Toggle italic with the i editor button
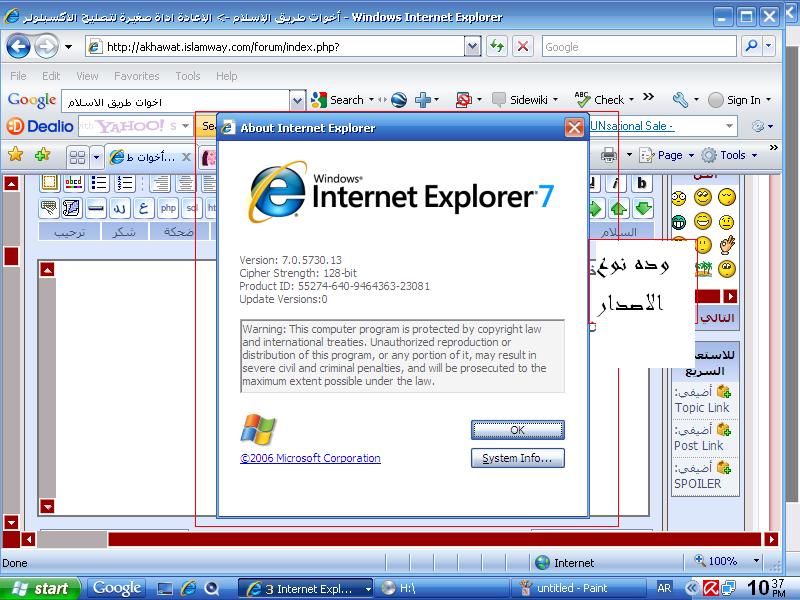 click(616, 183)
